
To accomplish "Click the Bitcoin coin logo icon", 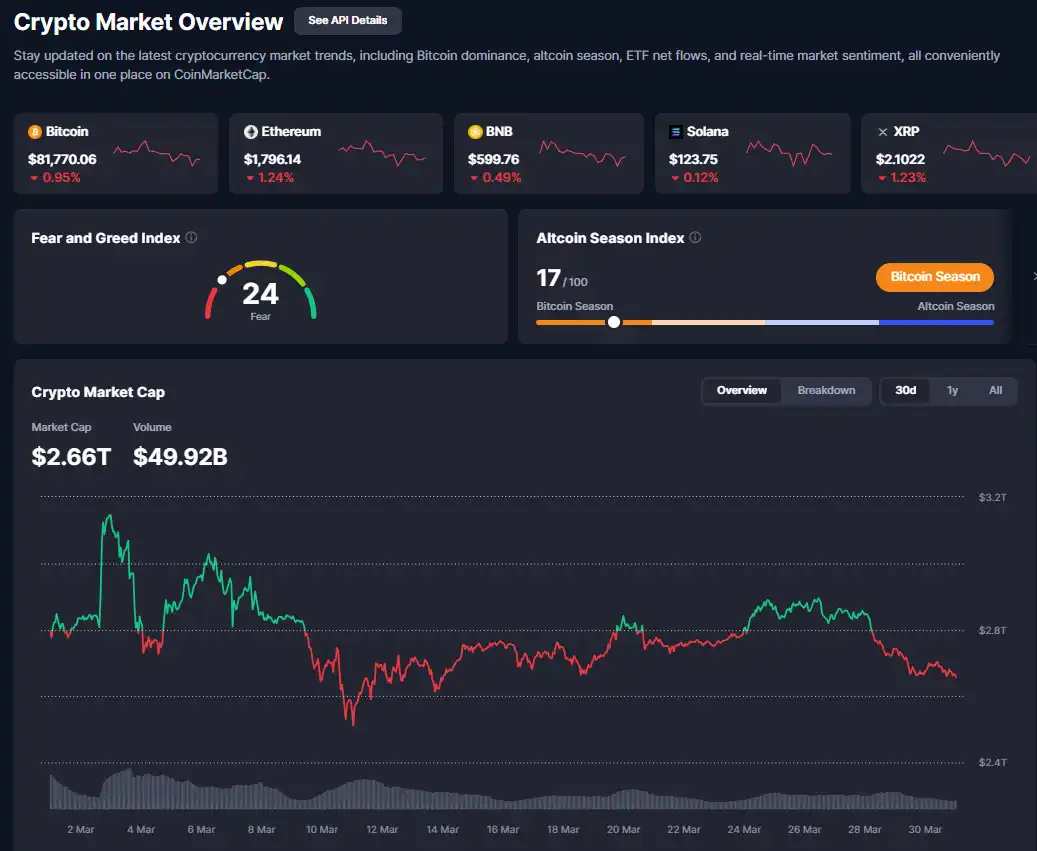I will click(x=35, y=132).
